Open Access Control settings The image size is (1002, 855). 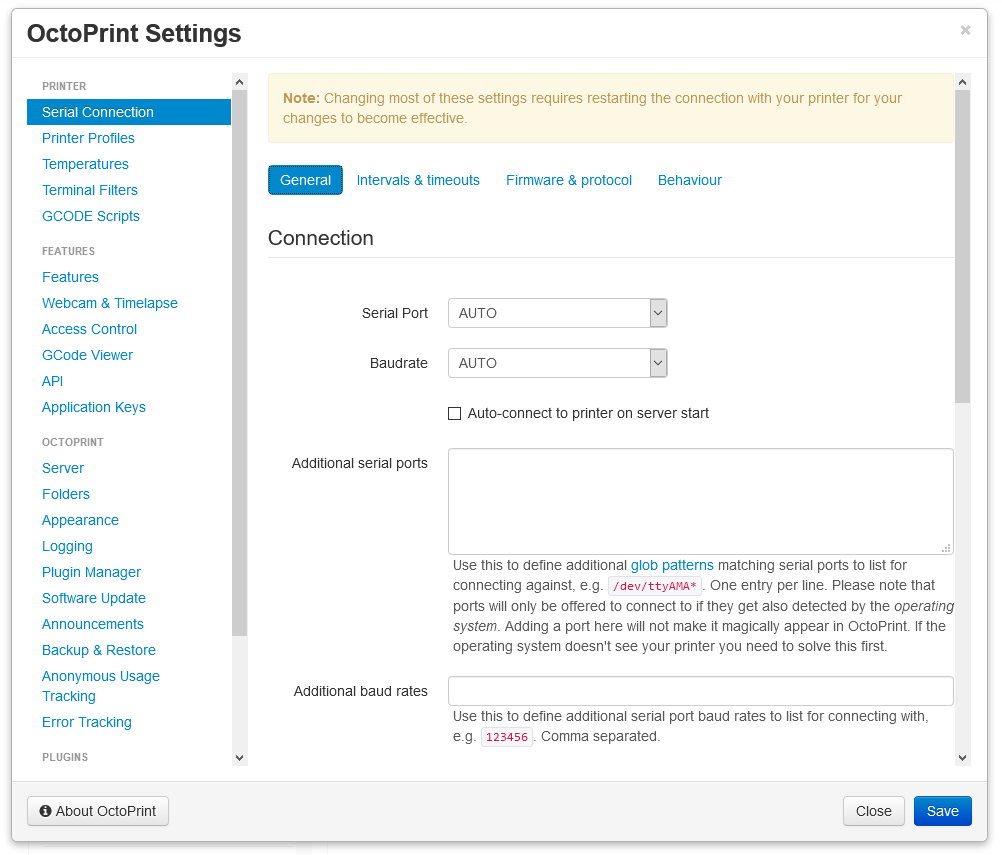click(x=89, y=329)
